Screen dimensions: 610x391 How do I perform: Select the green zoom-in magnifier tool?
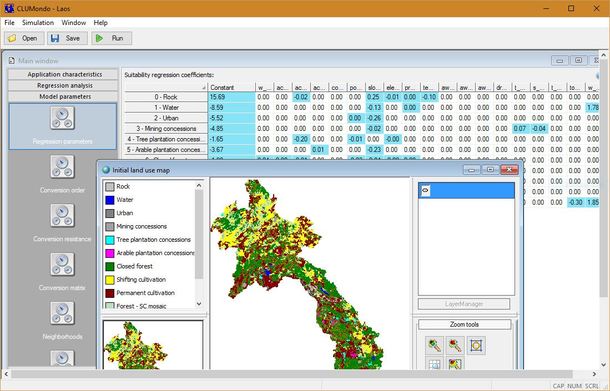coord(434,345)
